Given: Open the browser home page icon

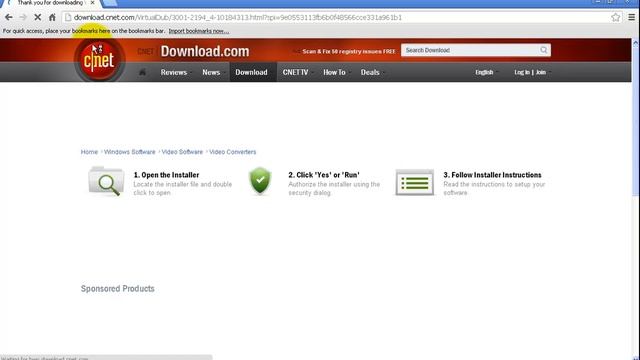Looking at the screenshot, I should click(x=52, y=17).
